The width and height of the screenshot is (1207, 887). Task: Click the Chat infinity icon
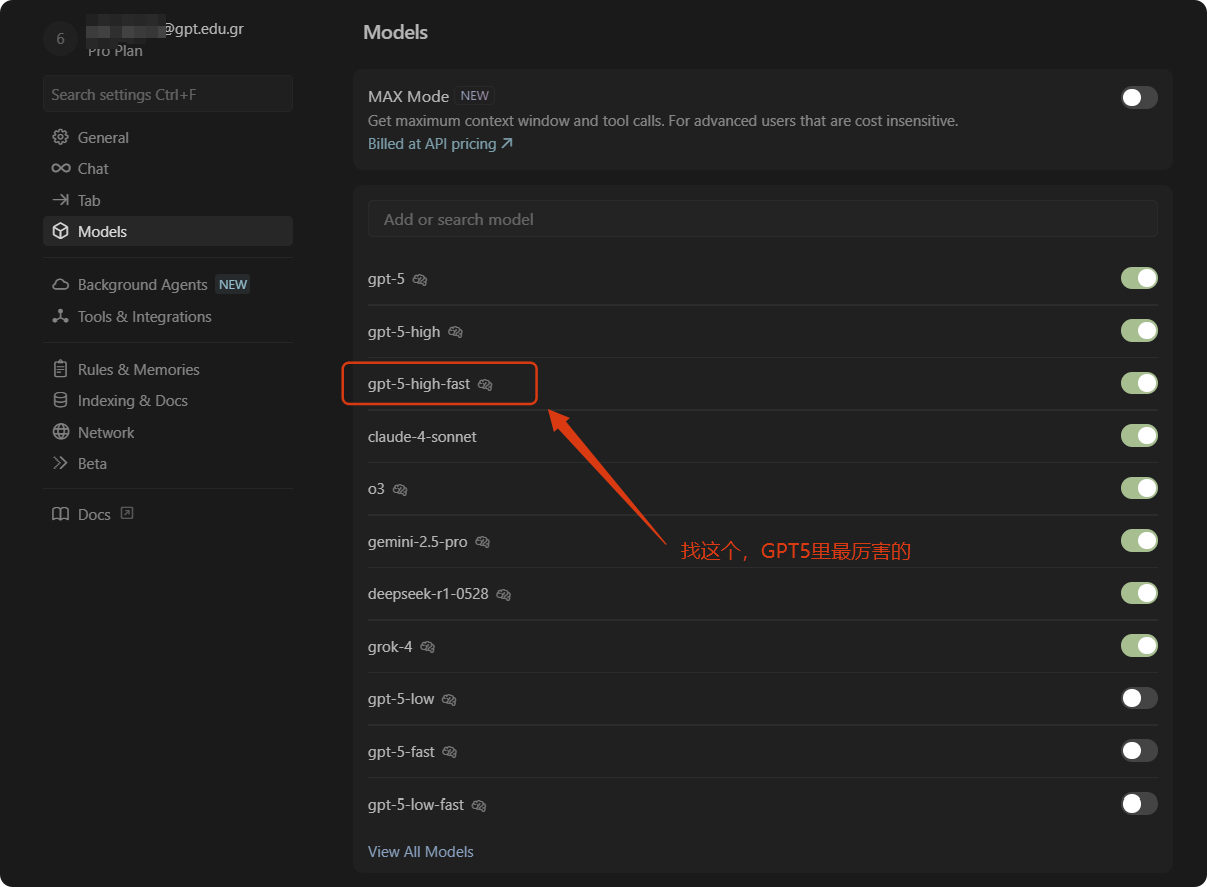coord(61,168)
